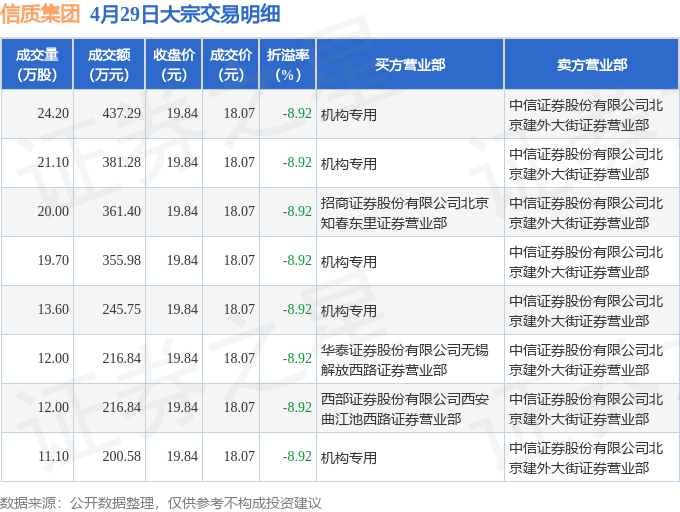Image resolution: width=680 pixels, height=512 pixels.
Task: Click the 买方营业部 column header
Action: [x=410, y=64]
